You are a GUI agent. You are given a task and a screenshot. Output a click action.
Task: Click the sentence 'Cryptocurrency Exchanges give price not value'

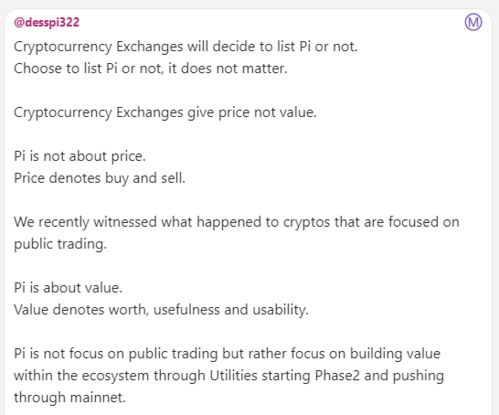click(x=165, y=112)
